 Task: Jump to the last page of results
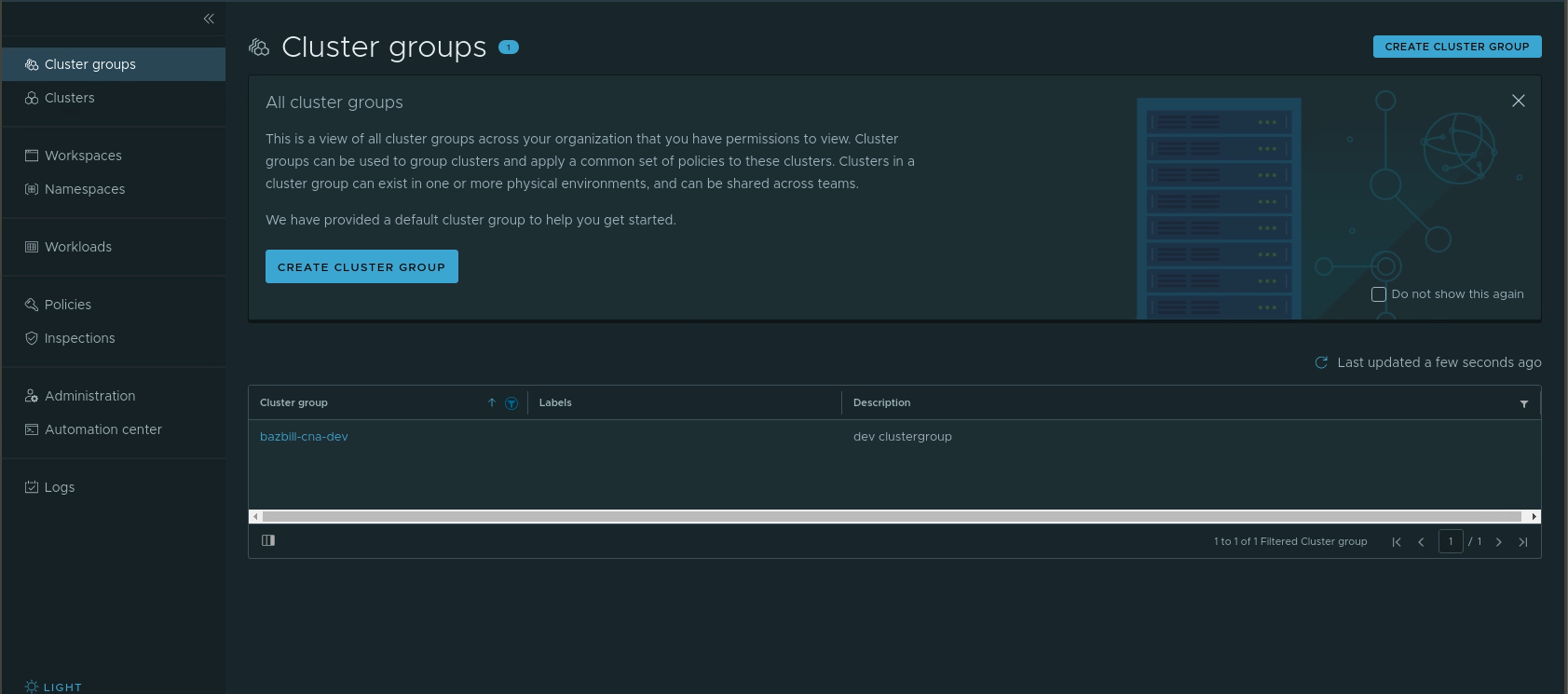coord(1523,542)
